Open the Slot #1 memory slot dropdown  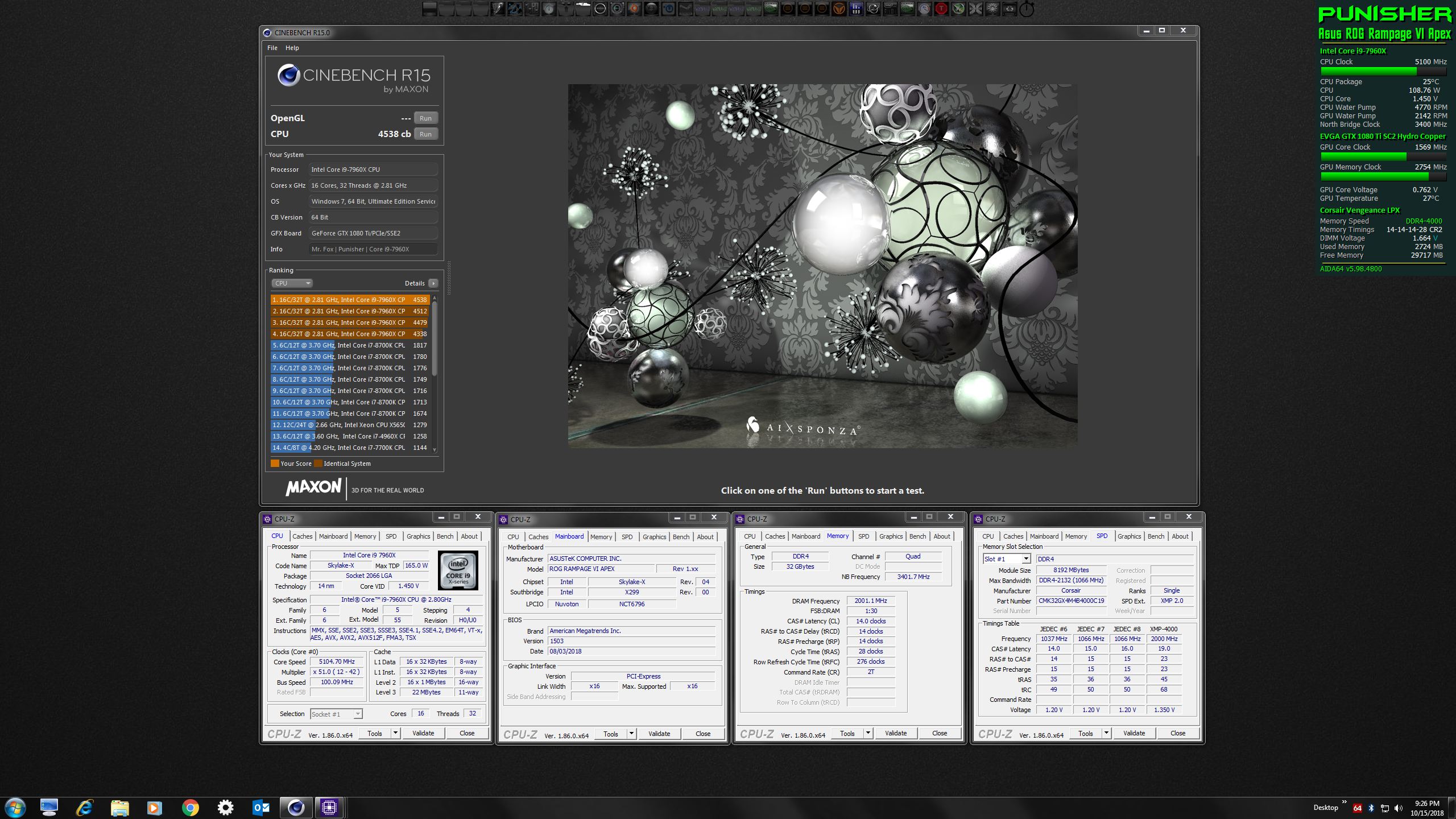click(x=1026, y=559)
